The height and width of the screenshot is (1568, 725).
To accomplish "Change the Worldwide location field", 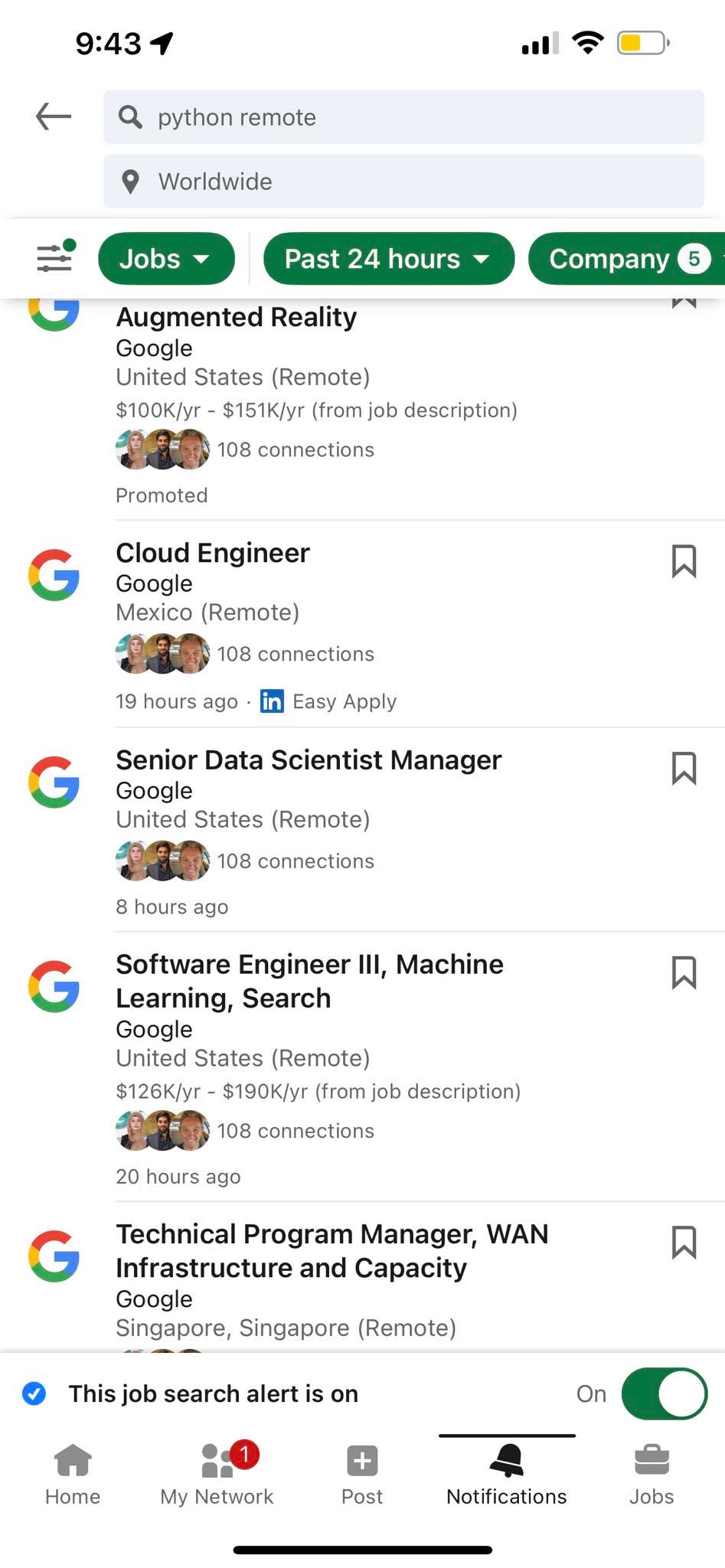I will click(x=403, y=181).
